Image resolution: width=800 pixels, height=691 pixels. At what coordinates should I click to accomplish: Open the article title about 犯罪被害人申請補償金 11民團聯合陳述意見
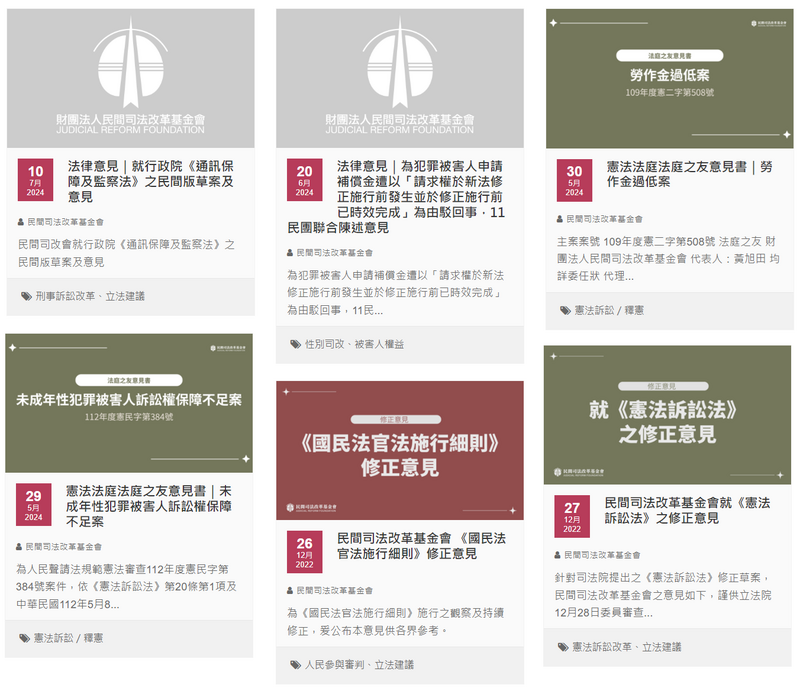[x=396, y=196]
